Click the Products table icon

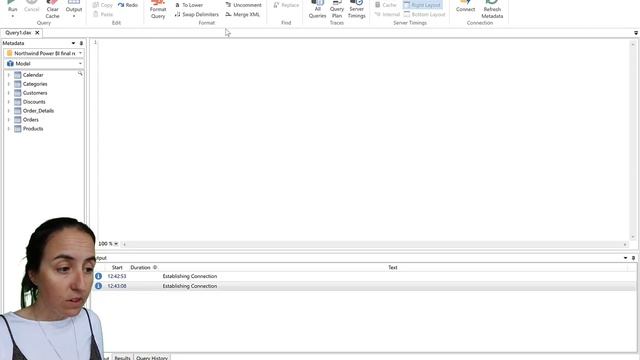click(18, 129)
